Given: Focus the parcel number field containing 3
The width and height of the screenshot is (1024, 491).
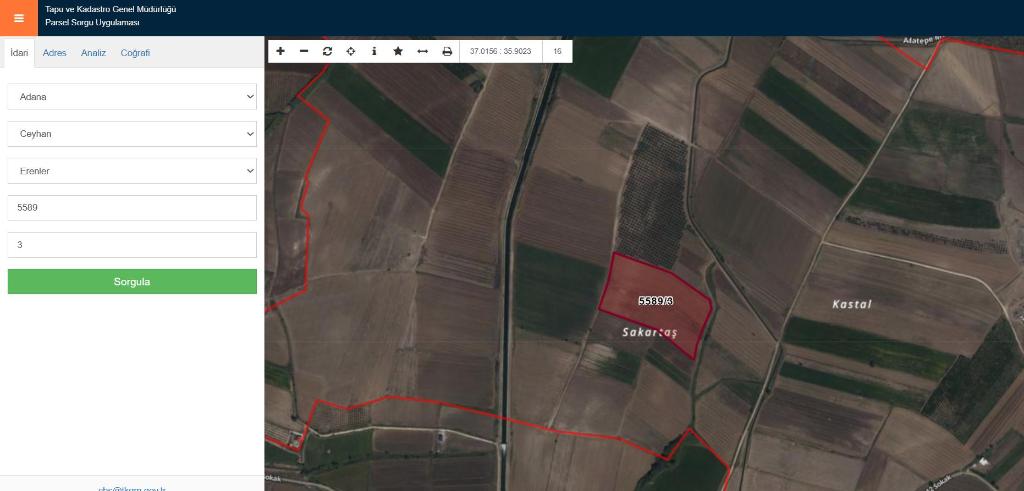Looking at the screenshot, I should (132, 245).
